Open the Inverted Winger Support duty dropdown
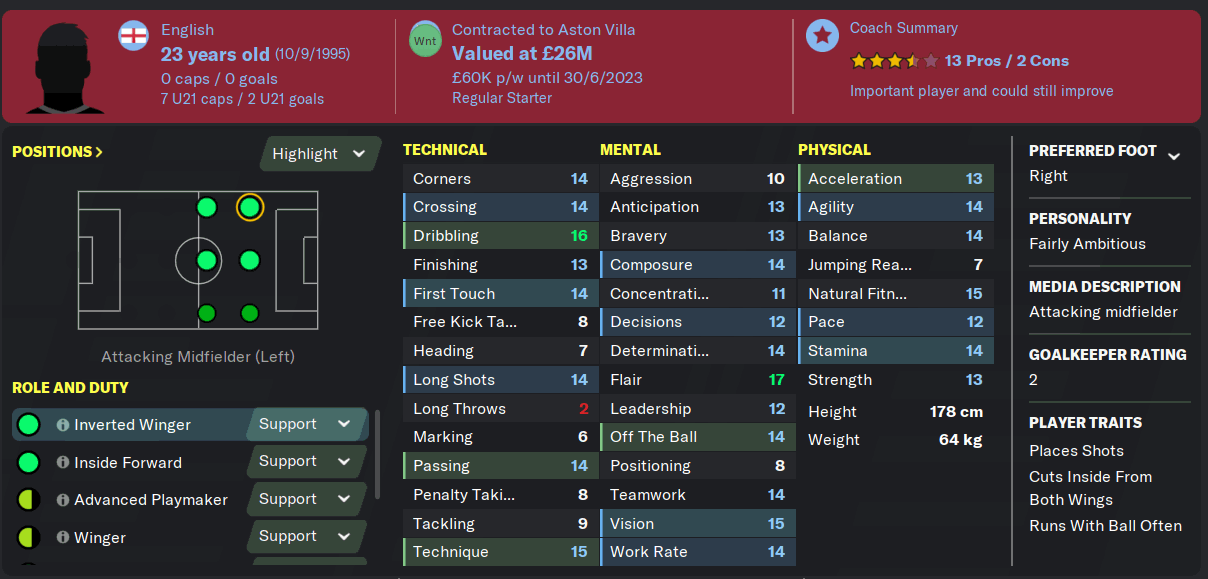1208x579 pixels. click(306, 424)
